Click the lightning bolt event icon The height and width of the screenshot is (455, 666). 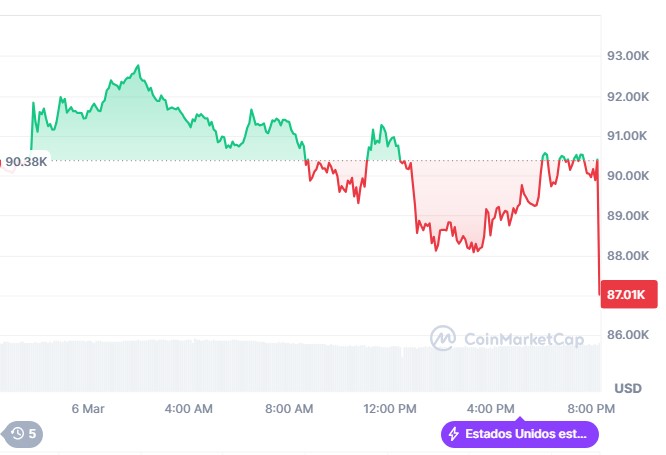(454, 435)
